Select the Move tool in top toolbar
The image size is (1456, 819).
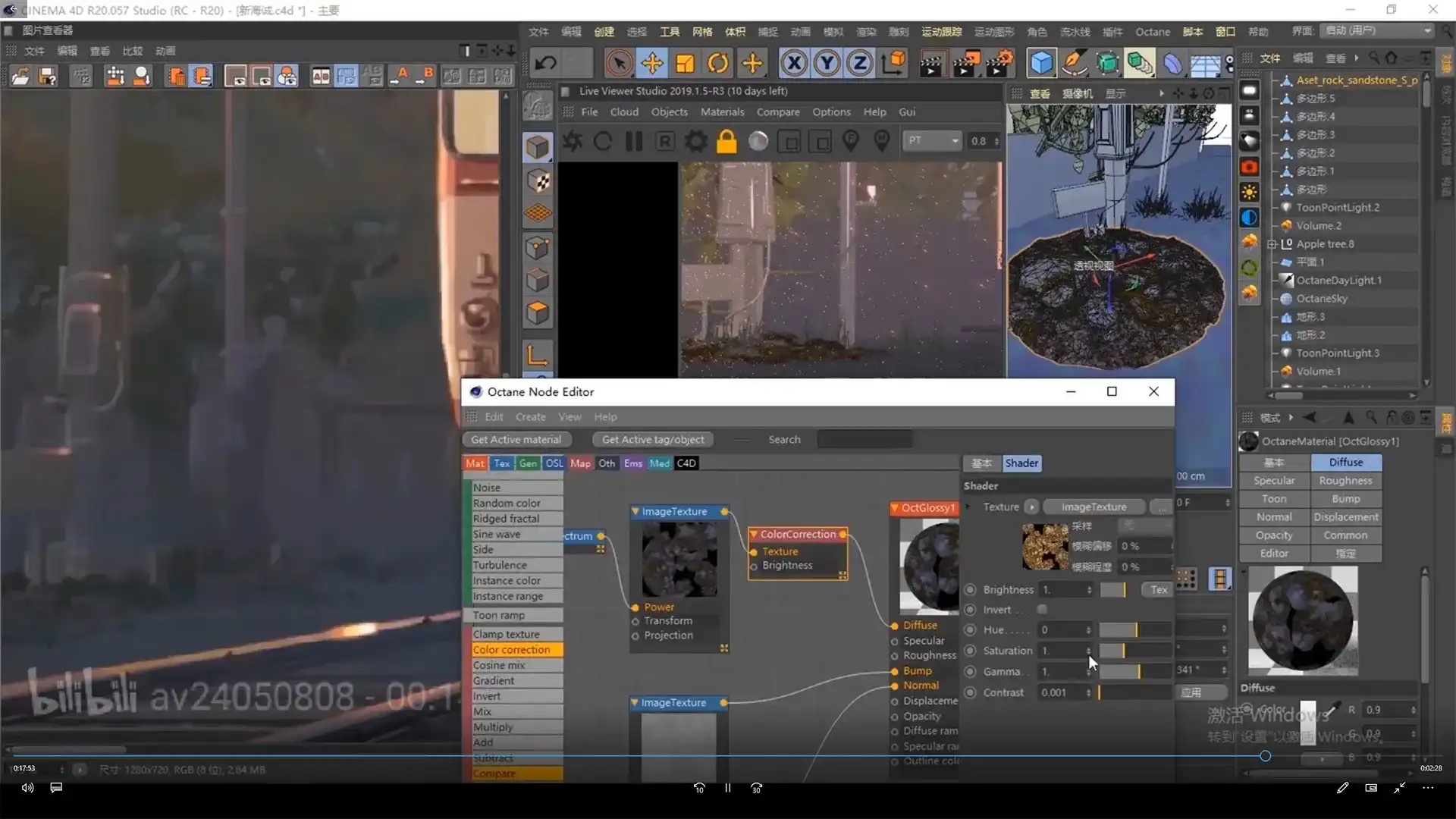pos(652,64)
